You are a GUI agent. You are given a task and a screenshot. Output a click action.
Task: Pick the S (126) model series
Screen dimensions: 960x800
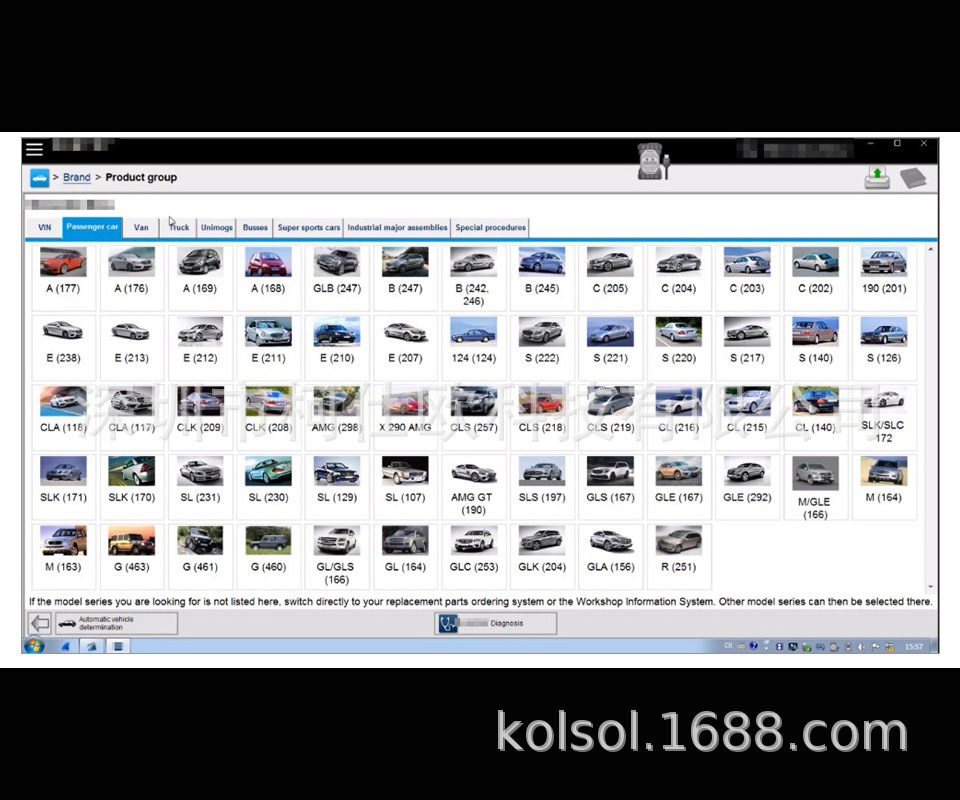(883, 347)
